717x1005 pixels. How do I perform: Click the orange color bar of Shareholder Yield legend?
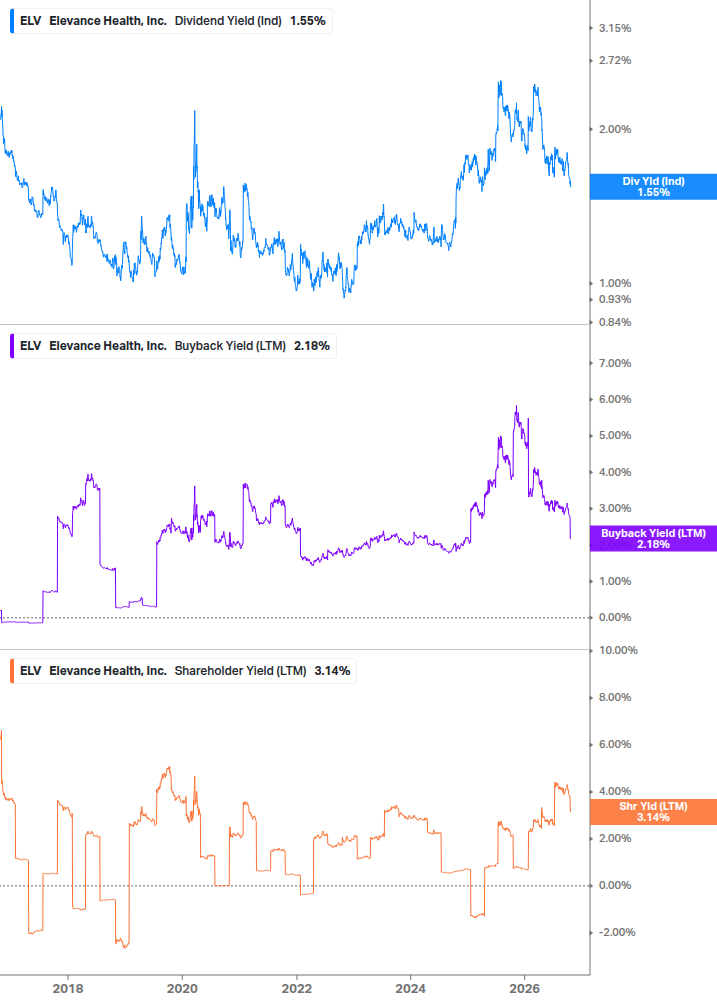point(12,671)
